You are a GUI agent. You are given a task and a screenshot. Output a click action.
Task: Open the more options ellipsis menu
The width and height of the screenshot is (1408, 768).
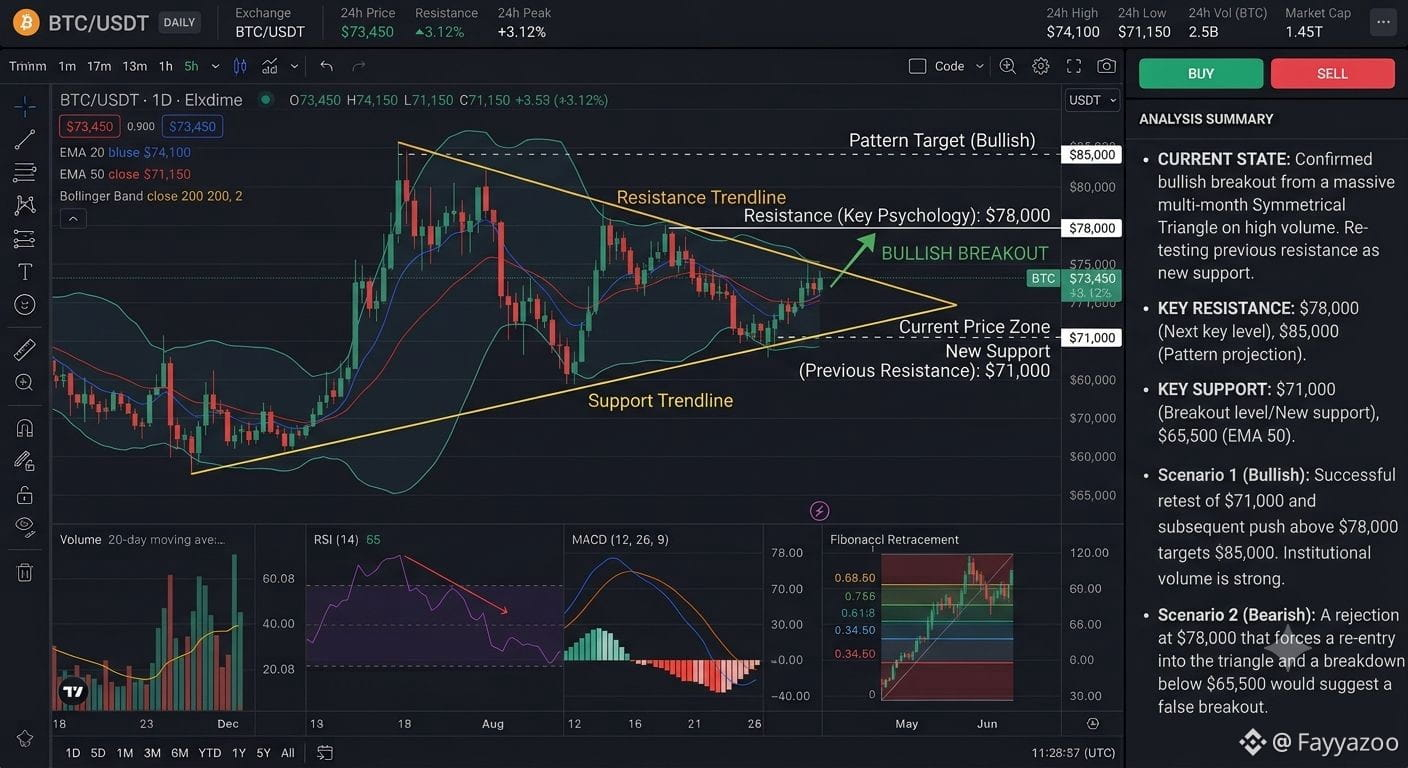pyautogui.click(x=1383, y=22)
